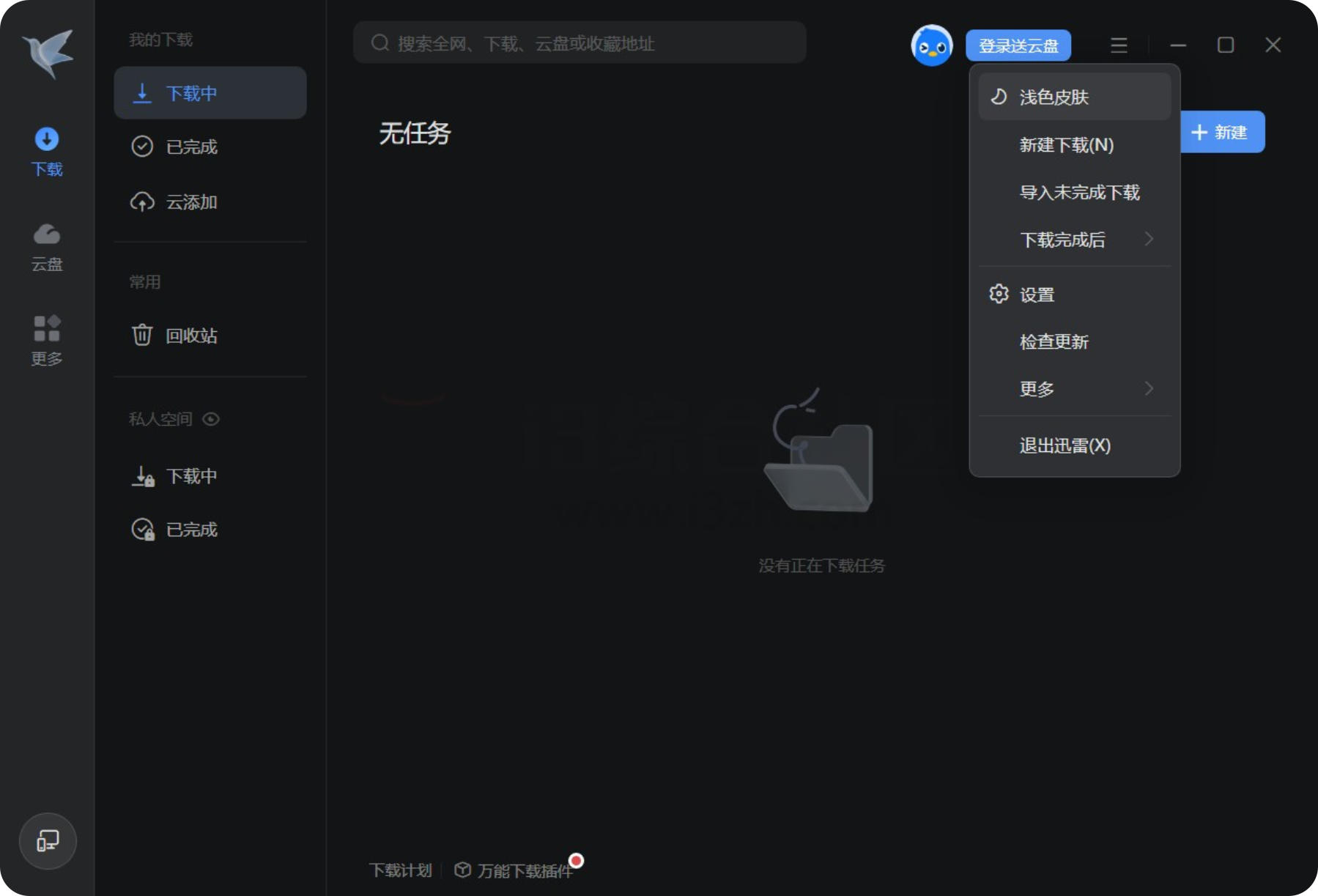Select 云添加 cloud add
The width and height of the screenshot is (1318, 896).
pos(191,202)
